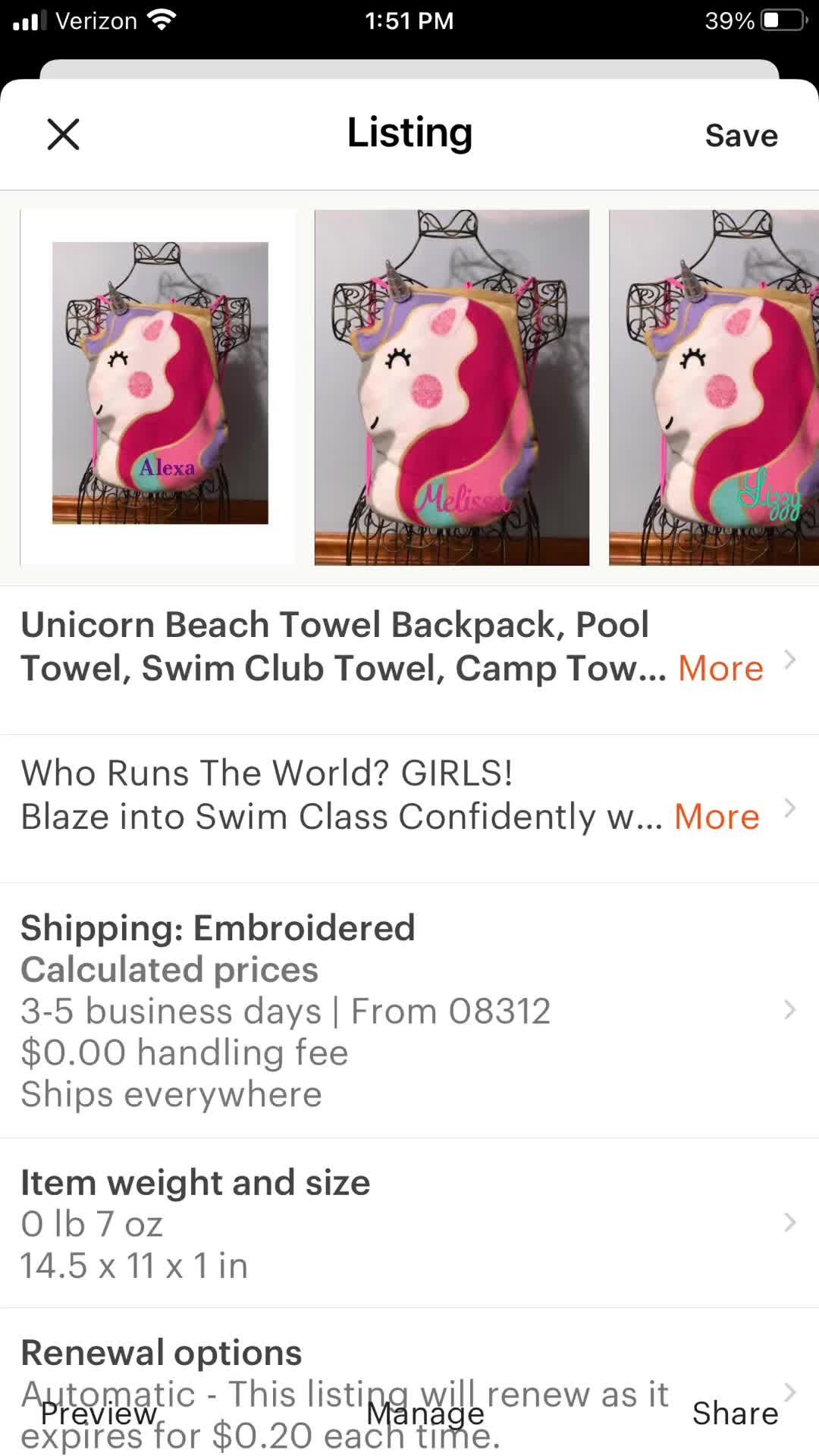Edit Item weight and size entry

click(409, 1222)
